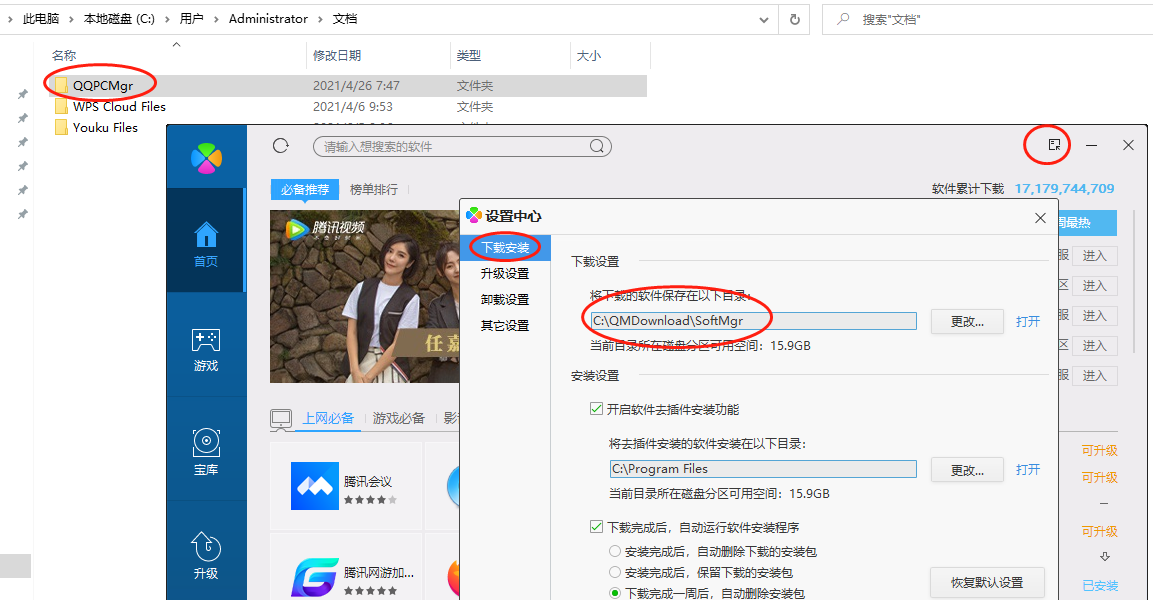Sort files by the 大小 column header
1153x600 pixels.
[x=588, y=55]
